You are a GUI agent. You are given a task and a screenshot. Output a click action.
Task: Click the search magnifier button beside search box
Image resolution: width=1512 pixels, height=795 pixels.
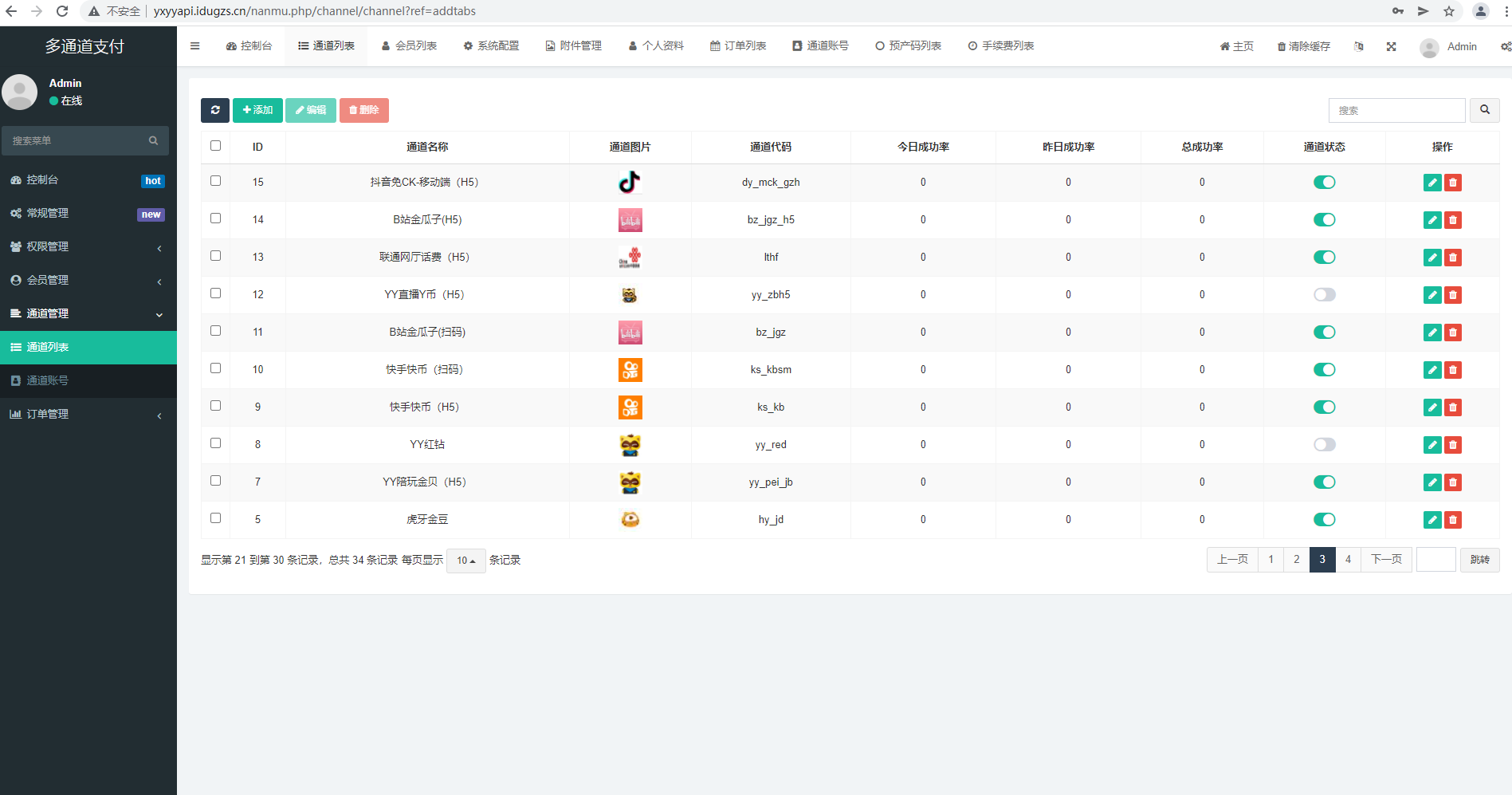1484,110
